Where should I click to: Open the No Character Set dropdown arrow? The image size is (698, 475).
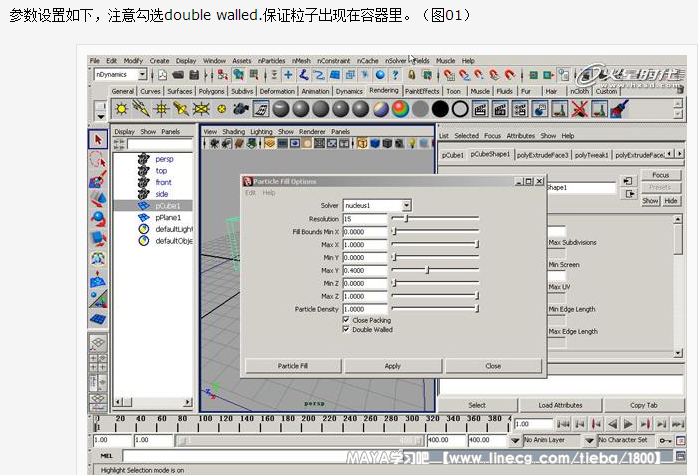[589, 440]
